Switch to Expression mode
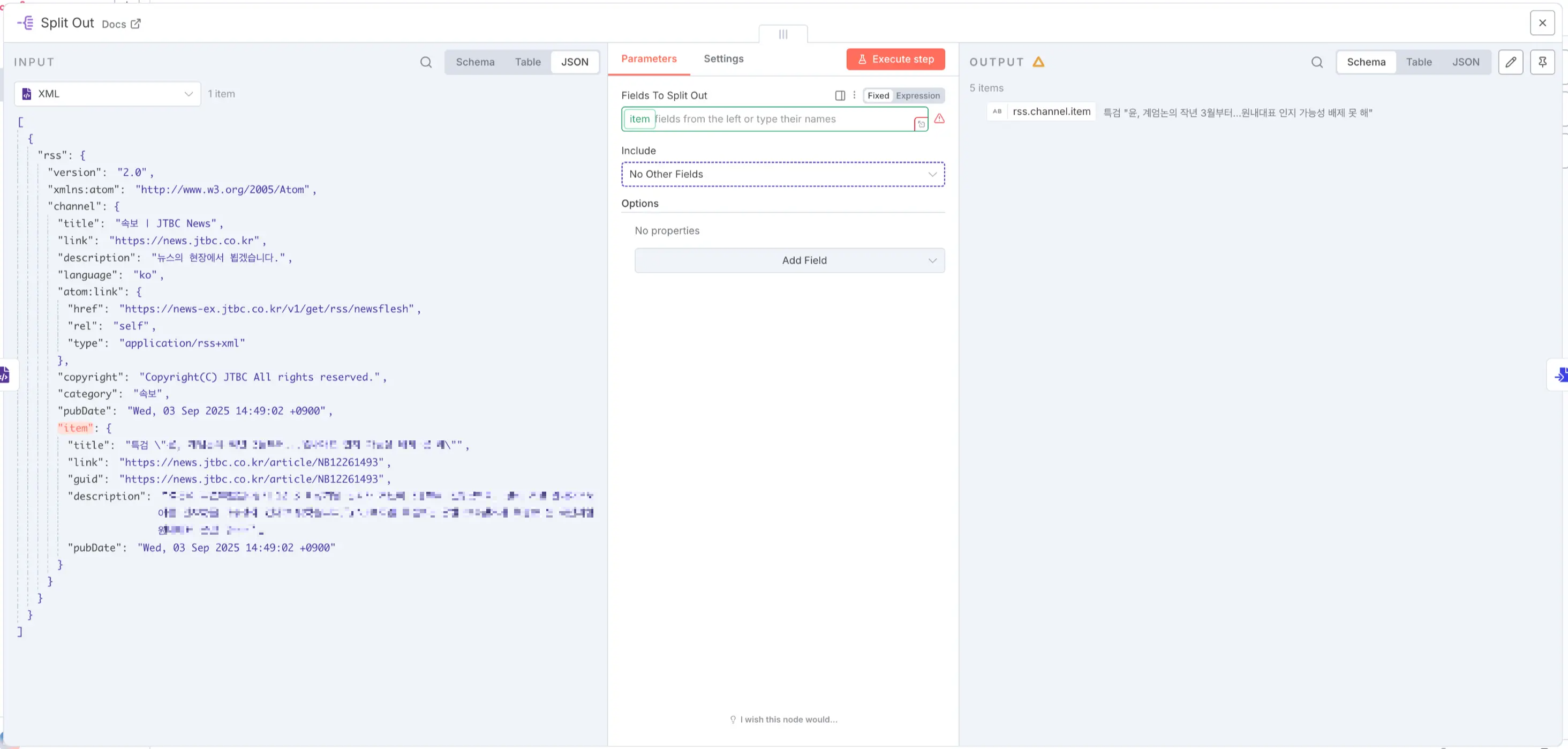 click(x=918, y=95)
